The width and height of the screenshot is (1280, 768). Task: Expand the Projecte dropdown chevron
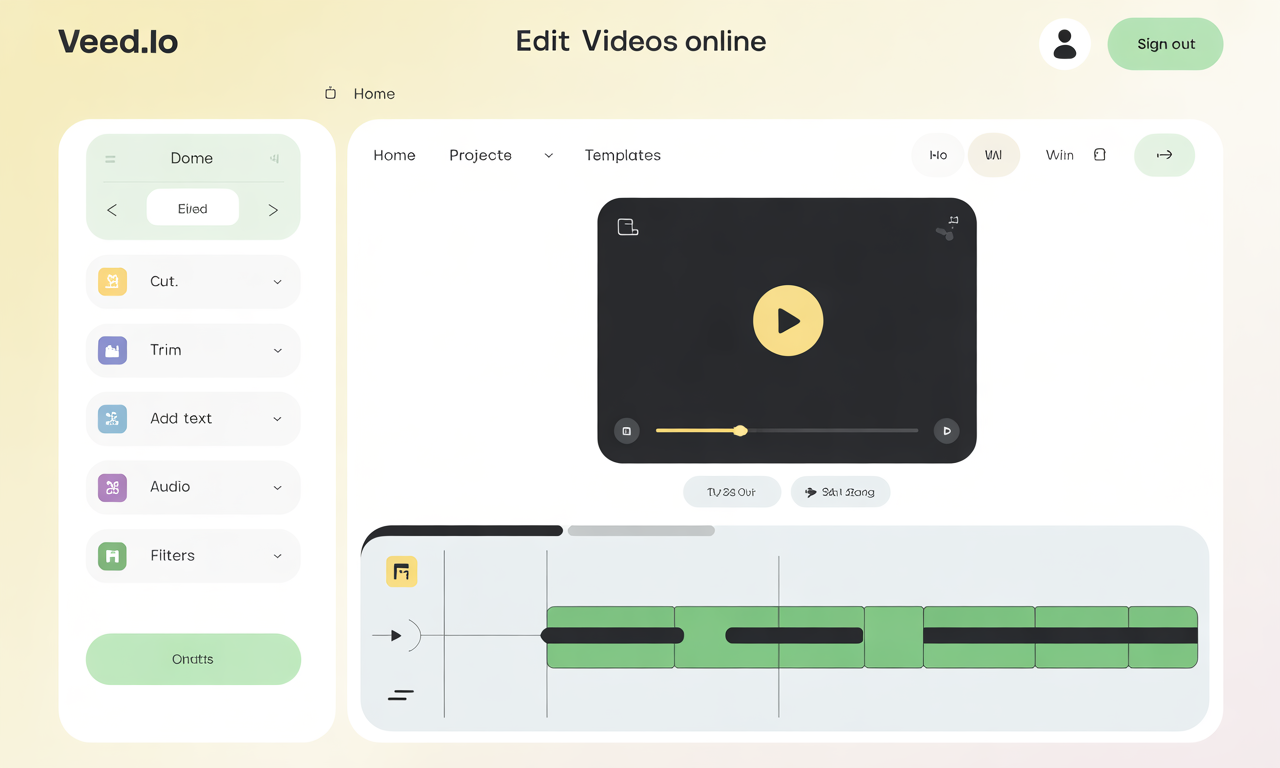[x=548, y=156]
